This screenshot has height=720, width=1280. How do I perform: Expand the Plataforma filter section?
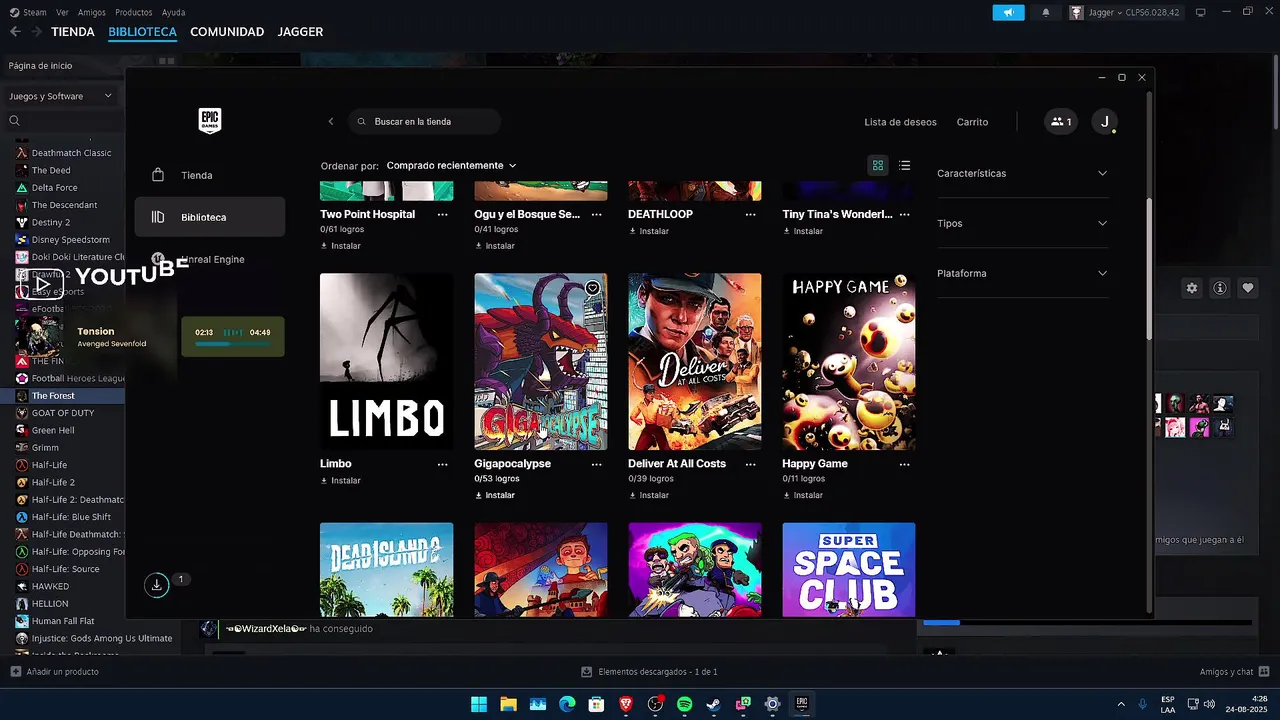(x=1022, y=273)
